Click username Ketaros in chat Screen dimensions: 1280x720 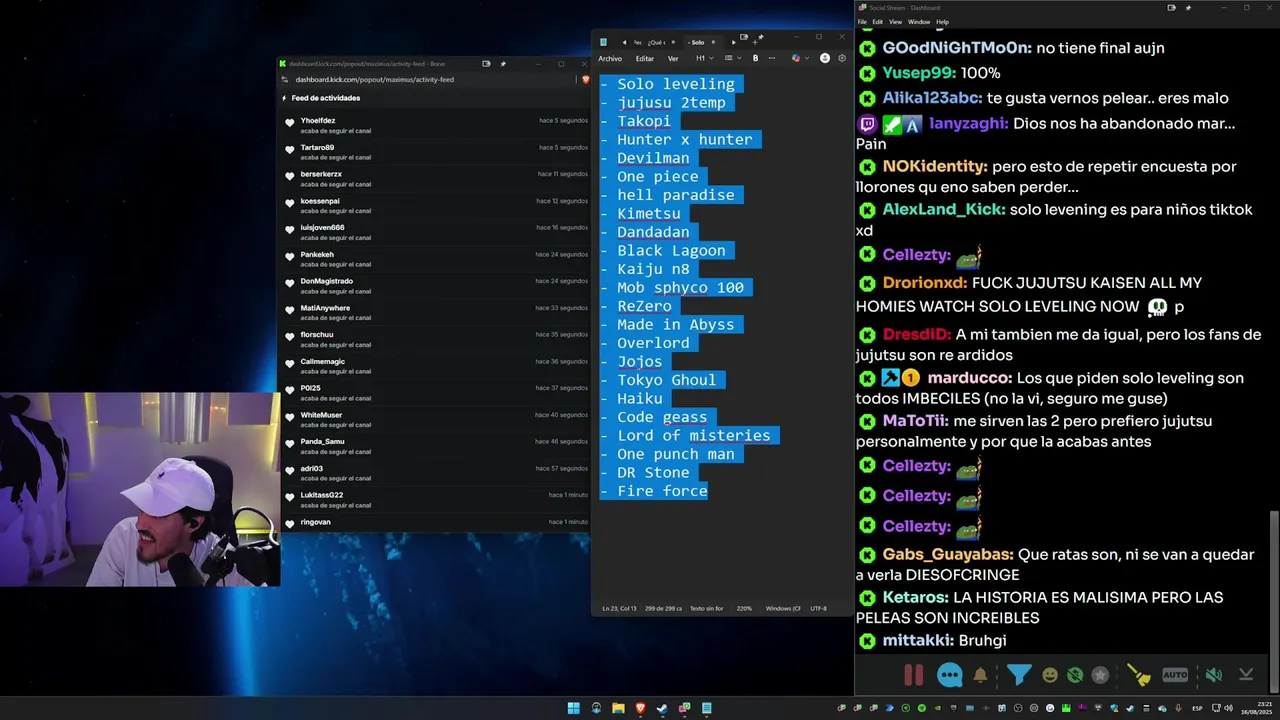pos(915,597)
